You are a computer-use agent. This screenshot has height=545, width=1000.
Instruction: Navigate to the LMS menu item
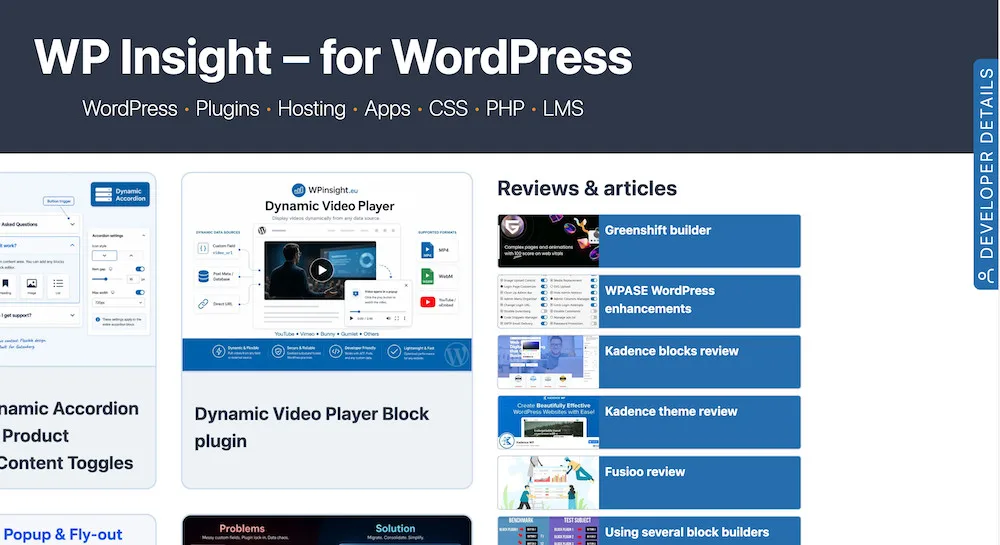pos(562,108)
